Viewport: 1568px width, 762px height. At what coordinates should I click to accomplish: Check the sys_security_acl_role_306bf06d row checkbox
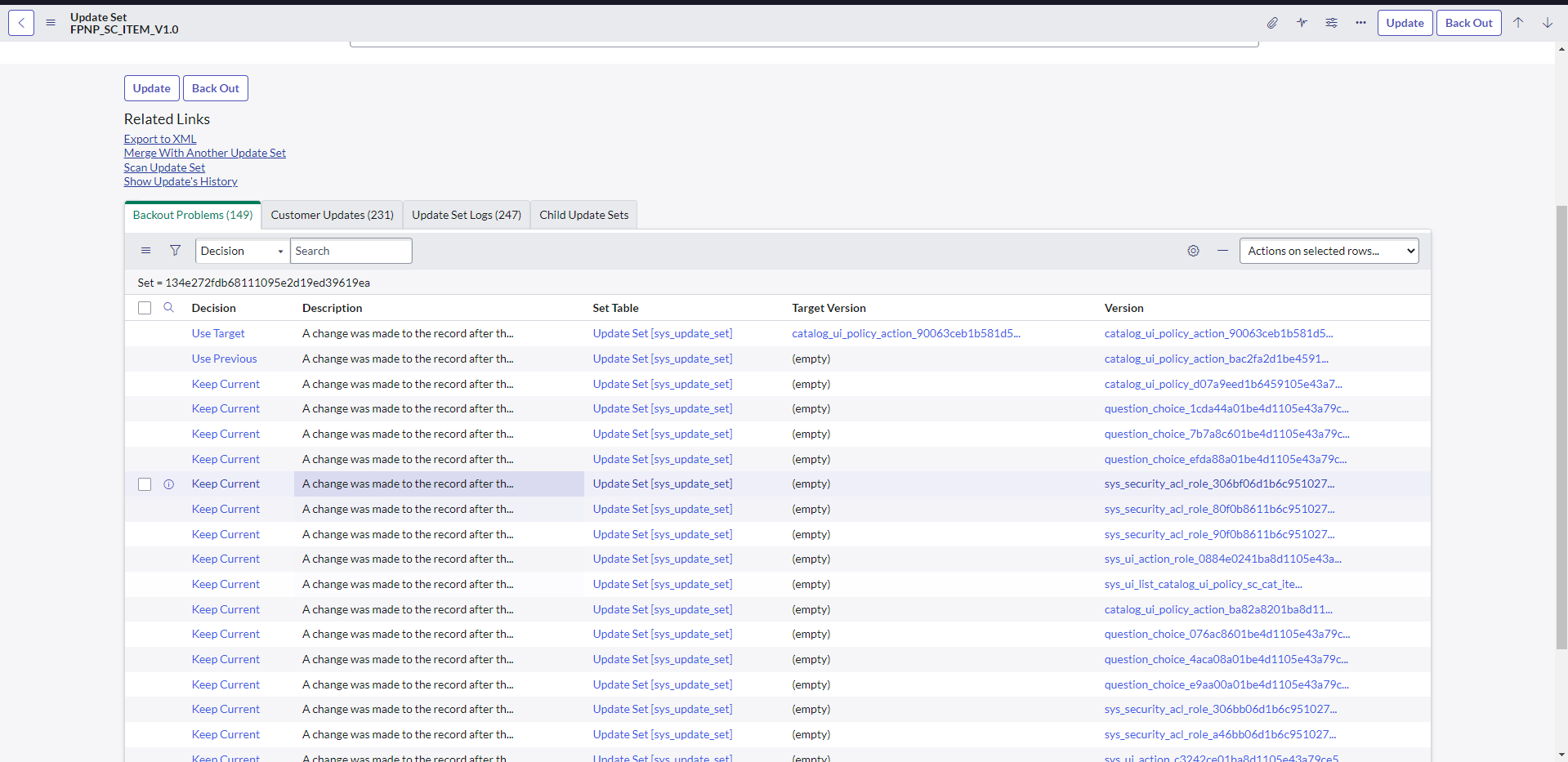145,484
